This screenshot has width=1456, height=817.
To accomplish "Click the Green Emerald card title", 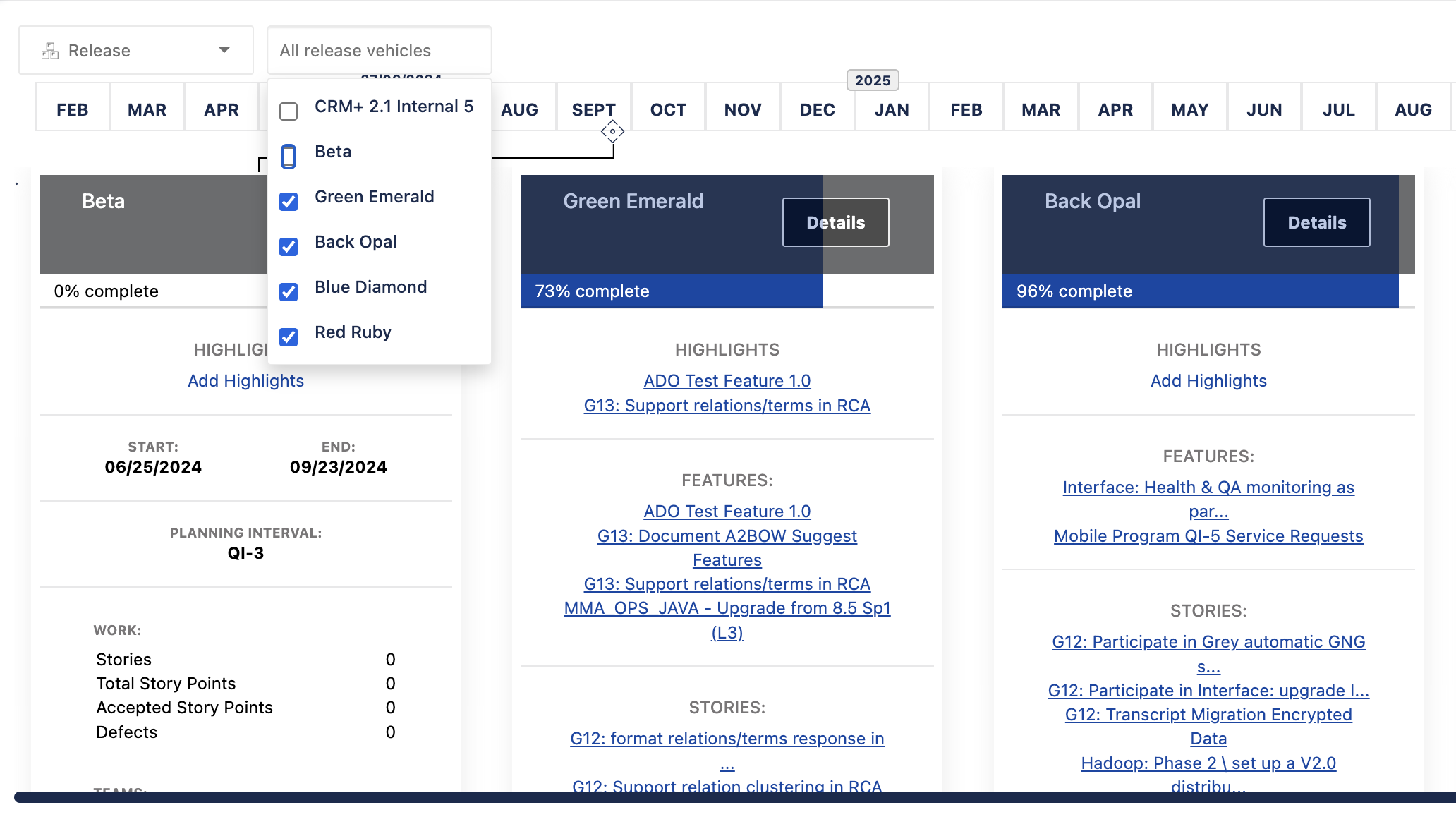I will tap(633, 201).
